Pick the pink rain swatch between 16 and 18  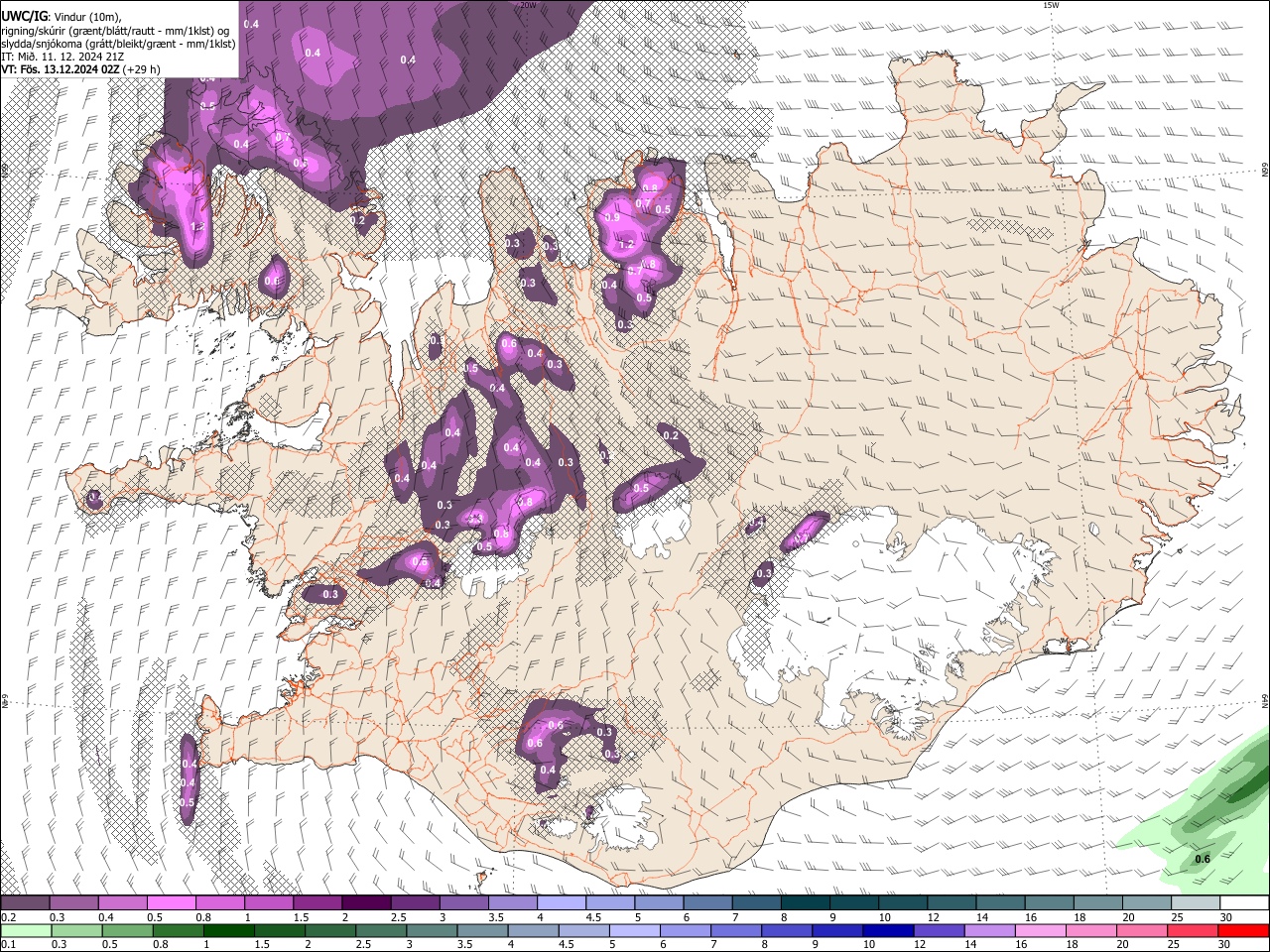click(x=1042, y=931)
